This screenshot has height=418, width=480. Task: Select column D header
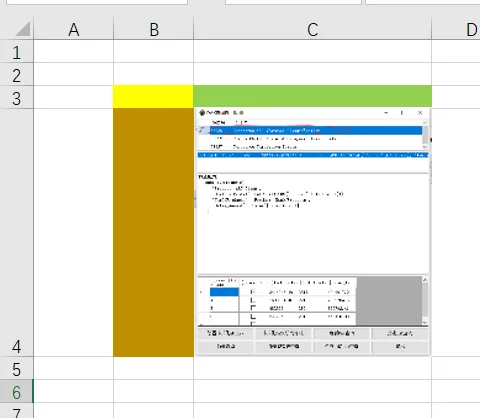[456, 29]
